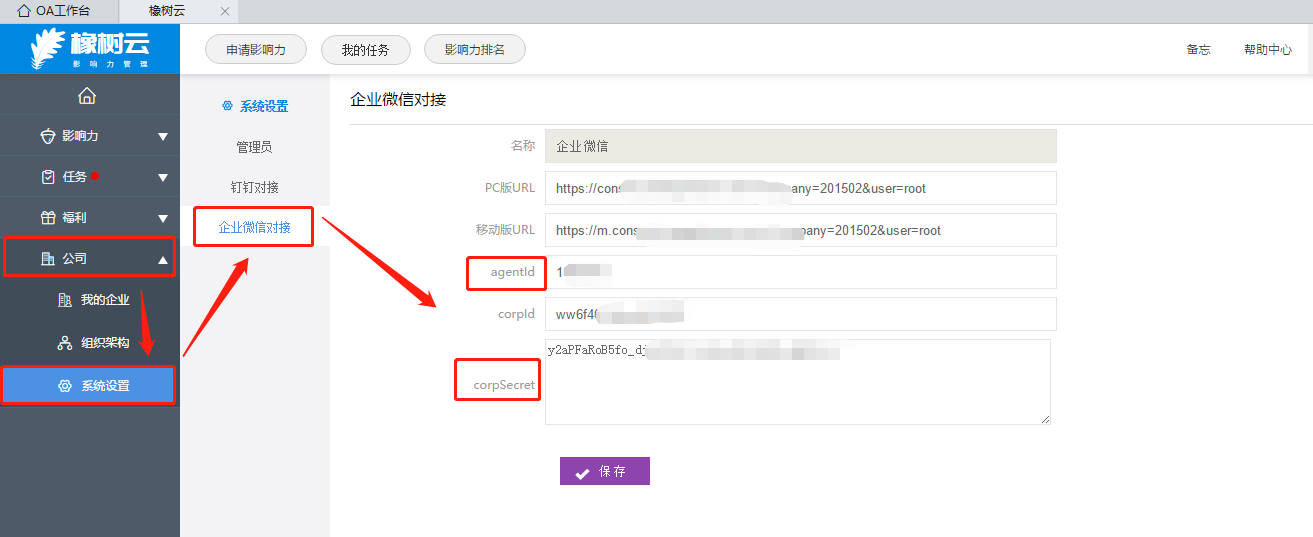Close the 橡树云 tab
This screenshot has height=537, width=1313.
point(225,11)
